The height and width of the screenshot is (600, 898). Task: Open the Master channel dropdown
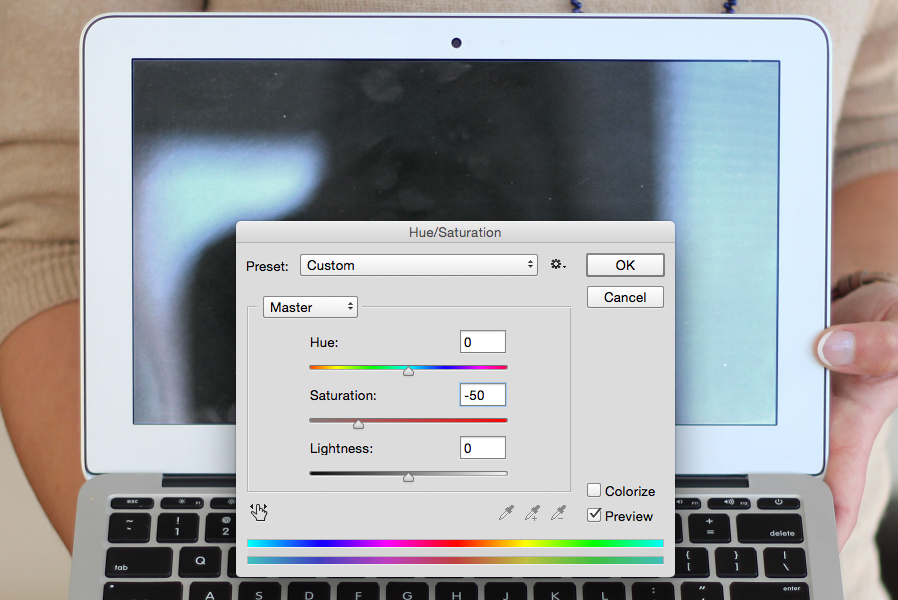point(310,307)
